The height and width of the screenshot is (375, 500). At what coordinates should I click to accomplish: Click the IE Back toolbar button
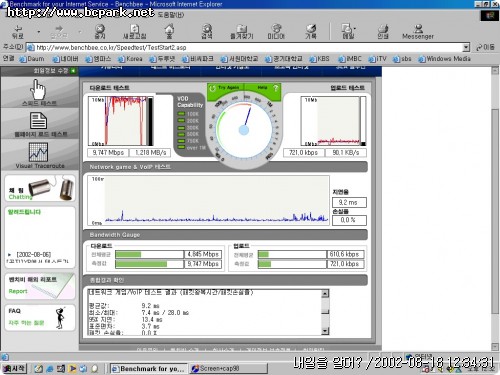[x=18, y=32]
